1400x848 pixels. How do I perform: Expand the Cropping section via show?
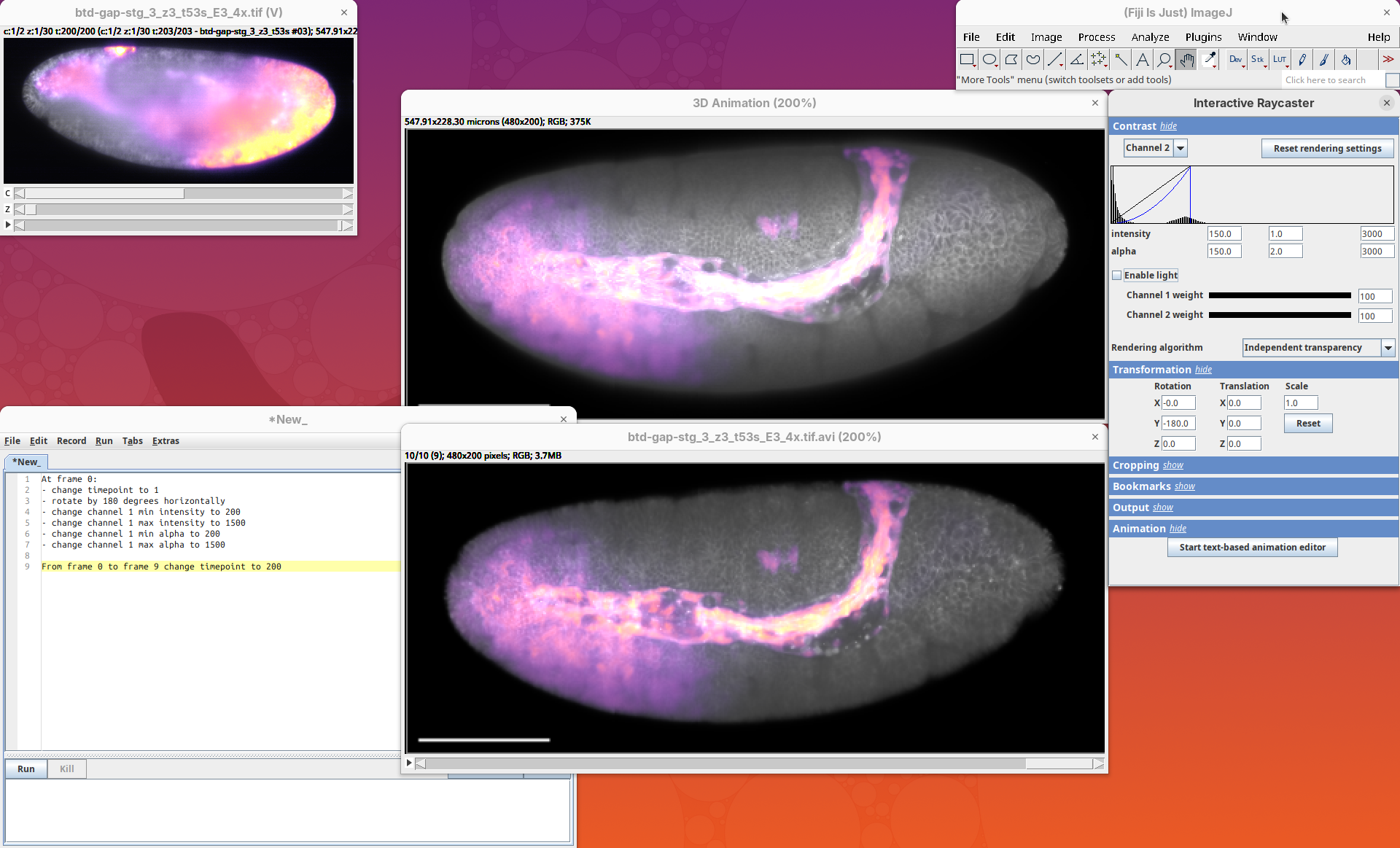click(1172, 465)
